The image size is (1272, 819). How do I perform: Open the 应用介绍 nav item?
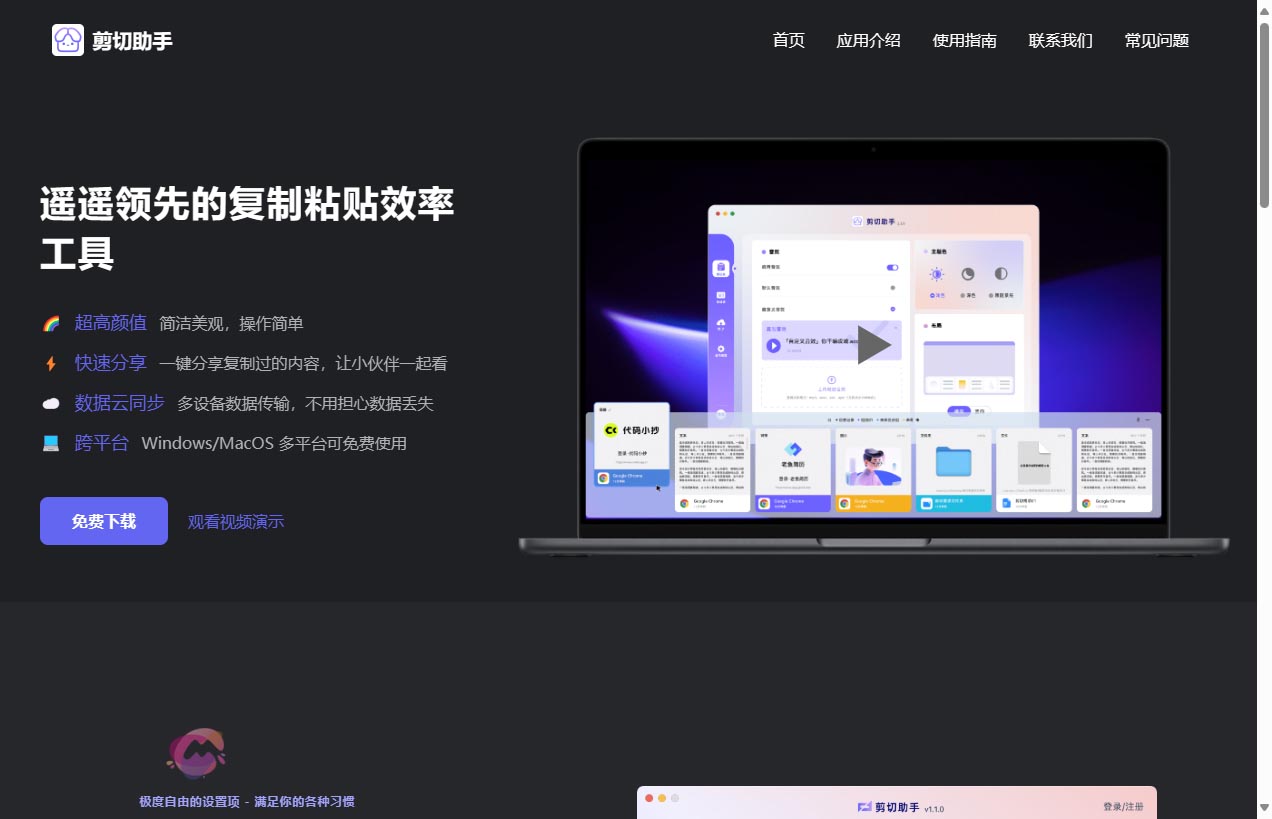tap(868, 41)
